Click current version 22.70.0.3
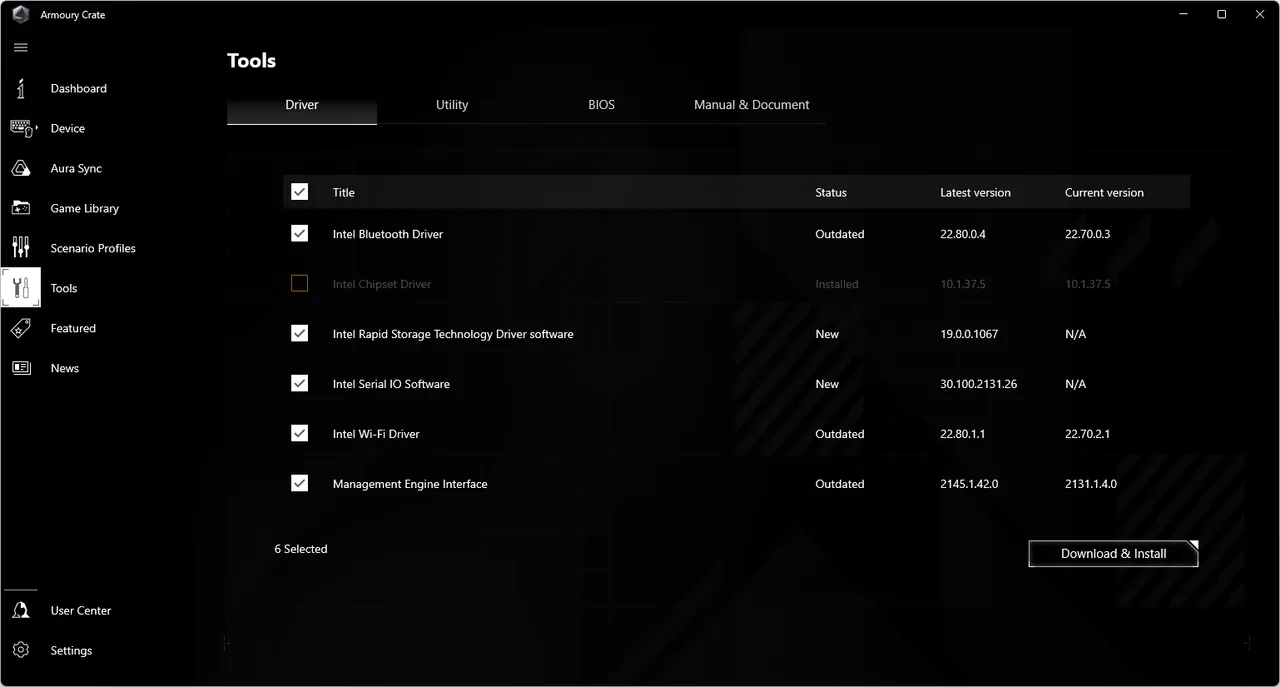This screenshot has height=687, width=1280. [x=1088, y=234]
